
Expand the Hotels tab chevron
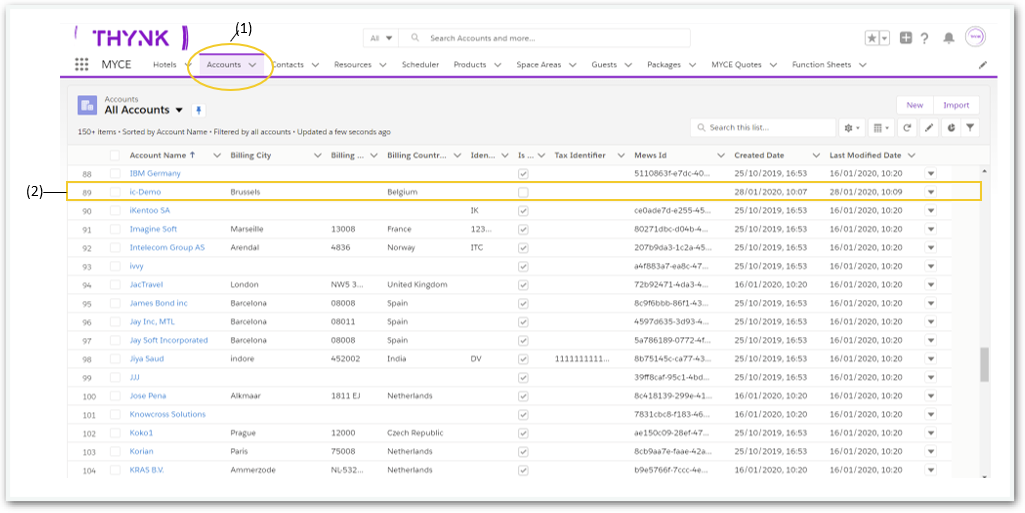[x=188, y=65]
